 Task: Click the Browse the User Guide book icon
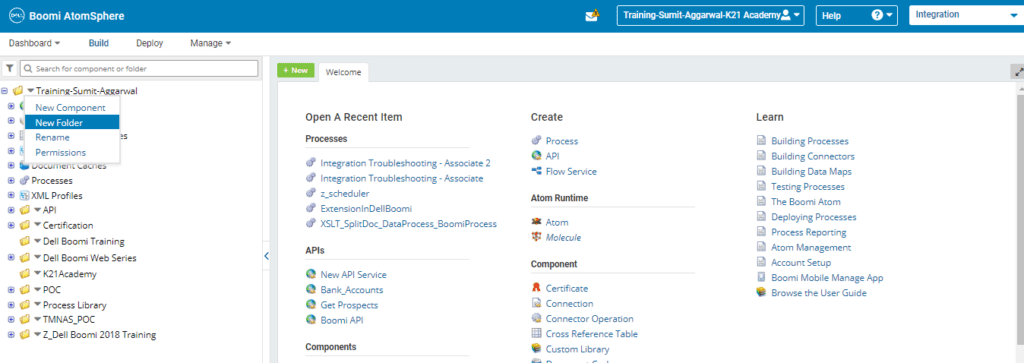tap(761, 292)
